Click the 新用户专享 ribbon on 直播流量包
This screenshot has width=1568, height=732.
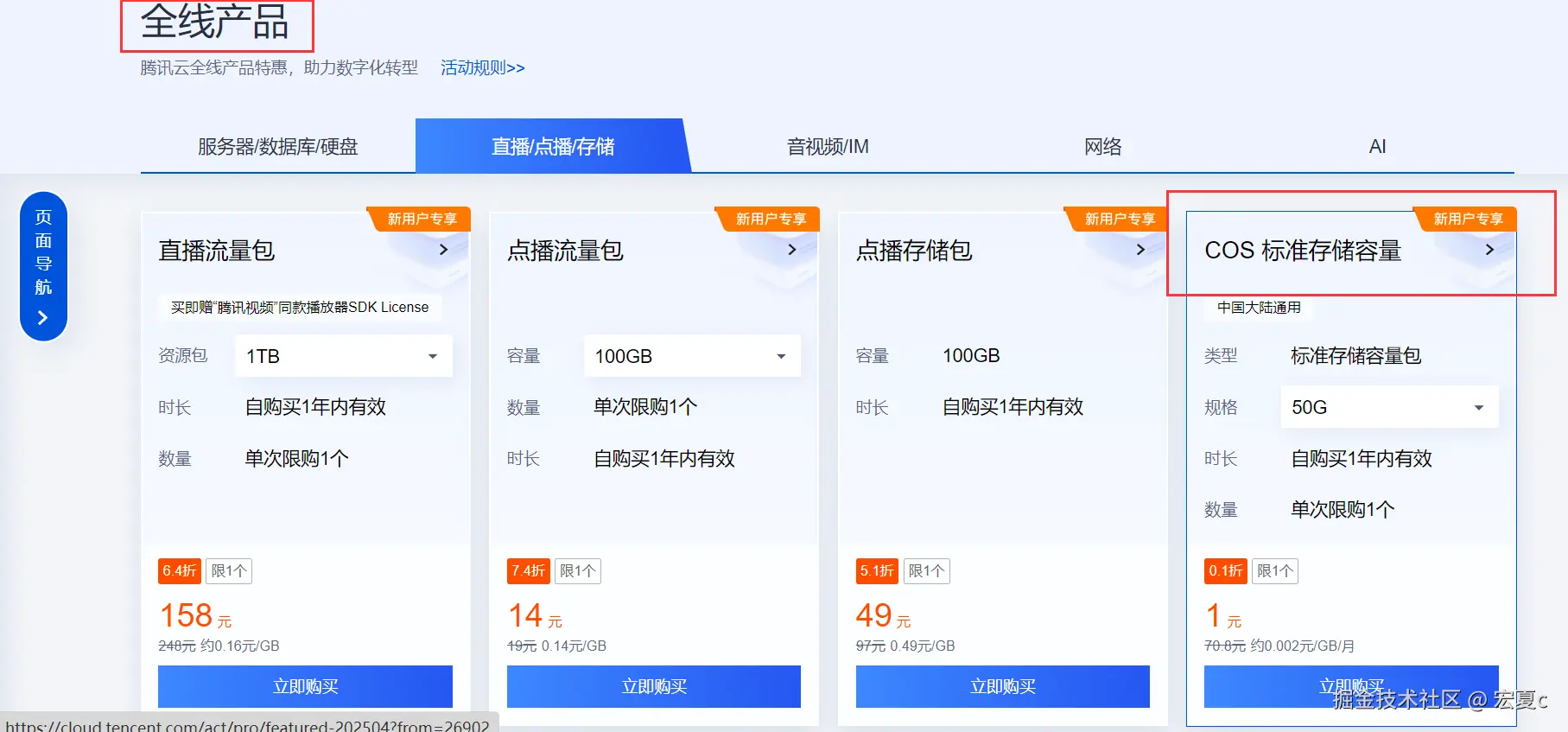[420, 220]
